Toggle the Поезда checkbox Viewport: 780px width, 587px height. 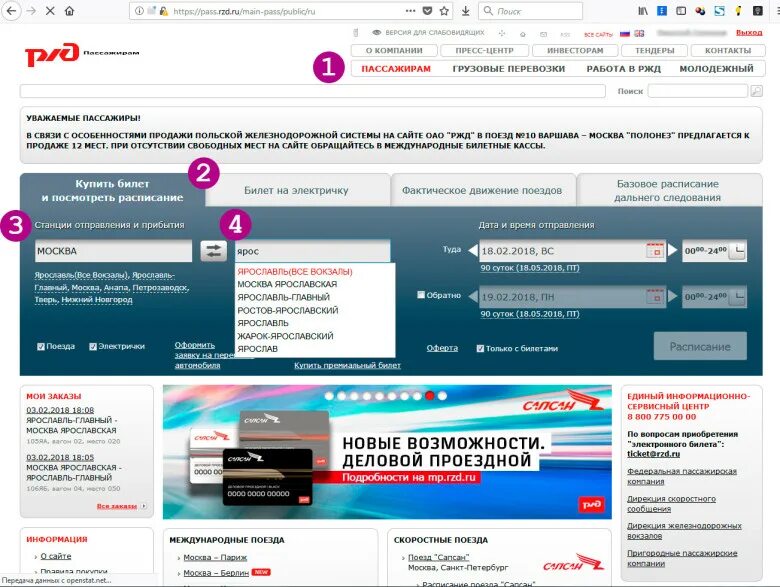click(41, 346)
